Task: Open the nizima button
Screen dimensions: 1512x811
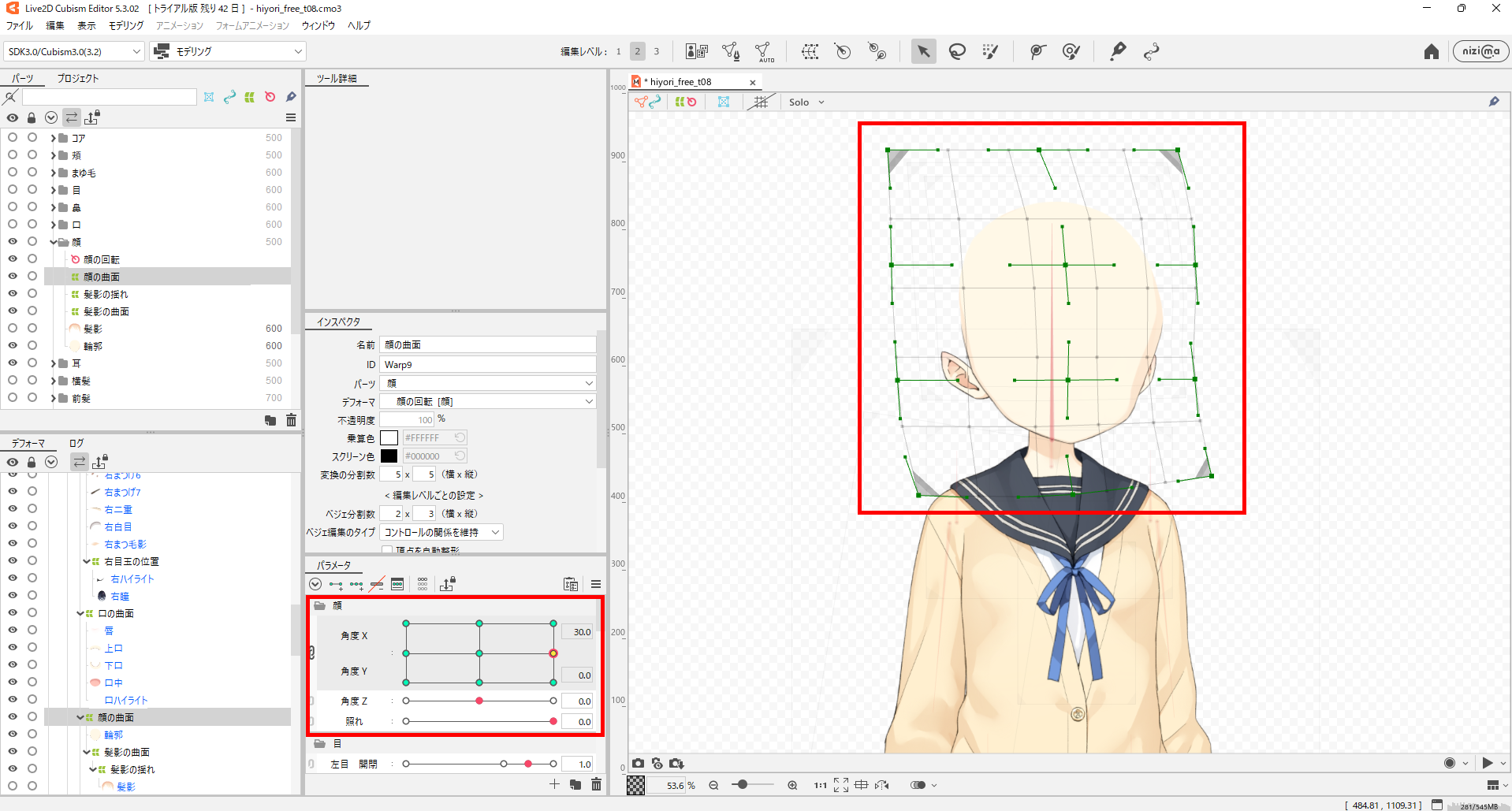Action: 1480,51
